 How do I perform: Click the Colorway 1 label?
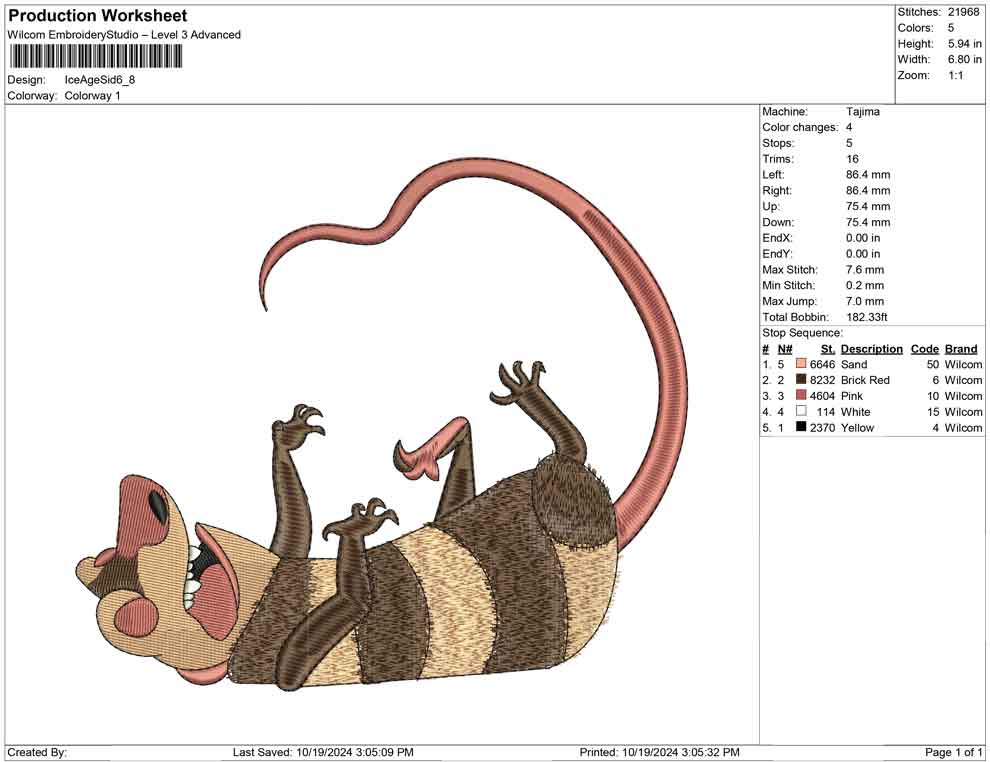click(92, 96)
